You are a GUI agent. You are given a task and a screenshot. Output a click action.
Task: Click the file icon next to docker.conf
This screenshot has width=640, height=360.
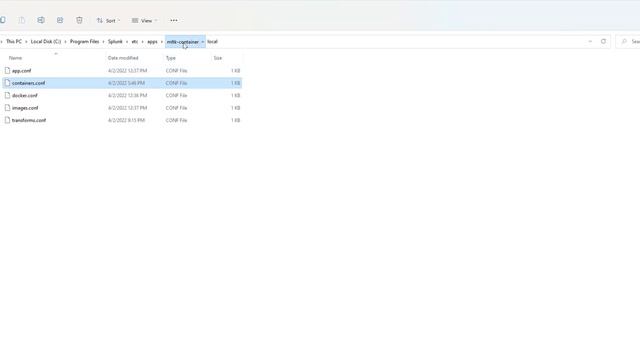[7, 95]
